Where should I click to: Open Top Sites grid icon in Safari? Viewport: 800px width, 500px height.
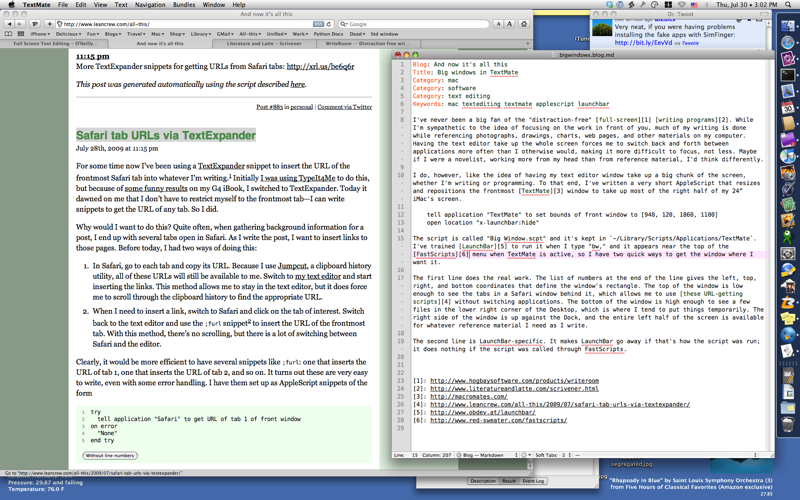20,34
